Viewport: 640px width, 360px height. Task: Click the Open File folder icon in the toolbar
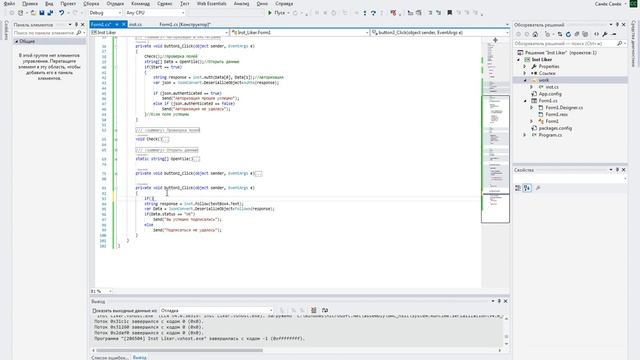pyautogui.click(x=33, y=13)
